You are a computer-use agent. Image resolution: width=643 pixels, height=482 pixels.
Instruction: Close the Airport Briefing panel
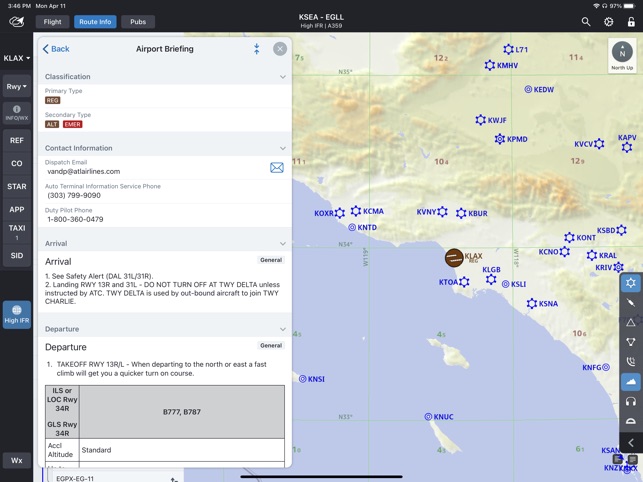coord(280,49)
